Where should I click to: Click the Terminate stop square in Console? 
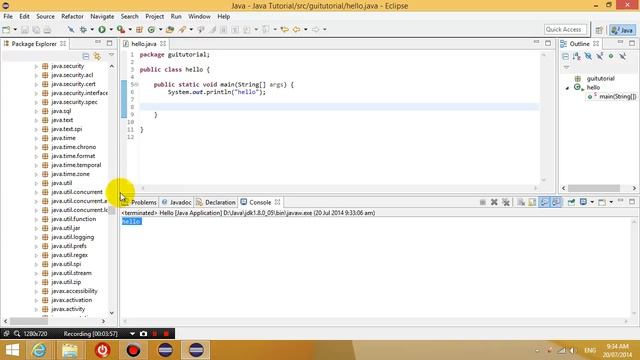(482, 202)
